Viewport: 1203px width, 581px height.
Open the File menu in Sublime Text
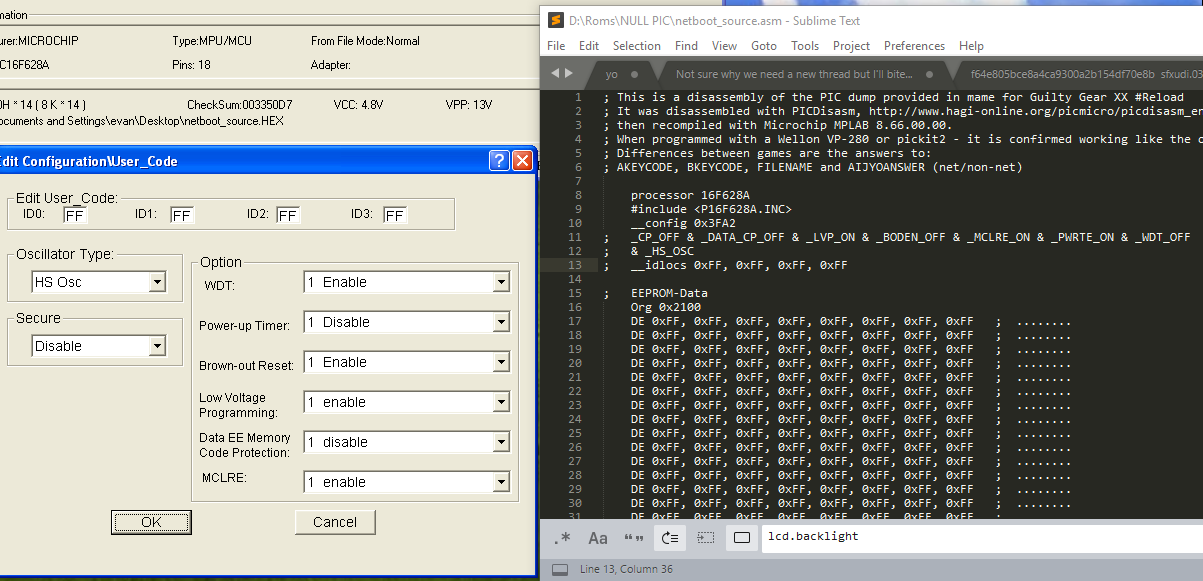pyautogui.click(x=556, y=46)
